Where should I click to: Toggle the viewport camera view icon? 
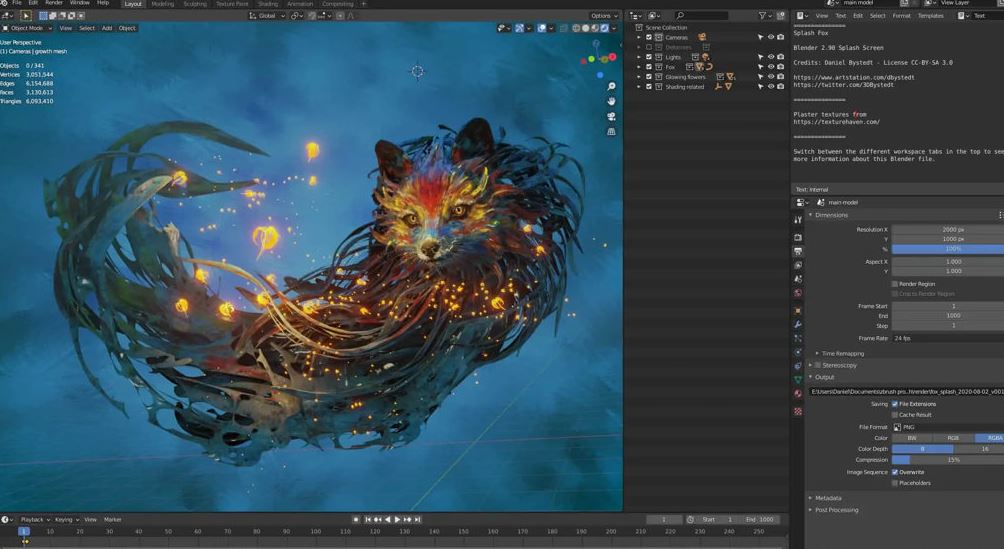pos(611,117)
